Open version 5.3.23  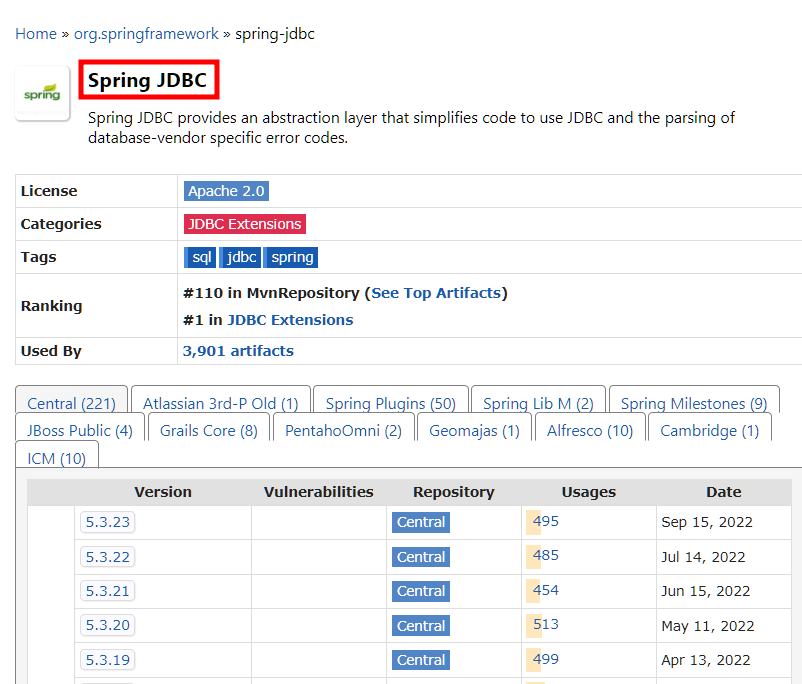coord(107,522)
